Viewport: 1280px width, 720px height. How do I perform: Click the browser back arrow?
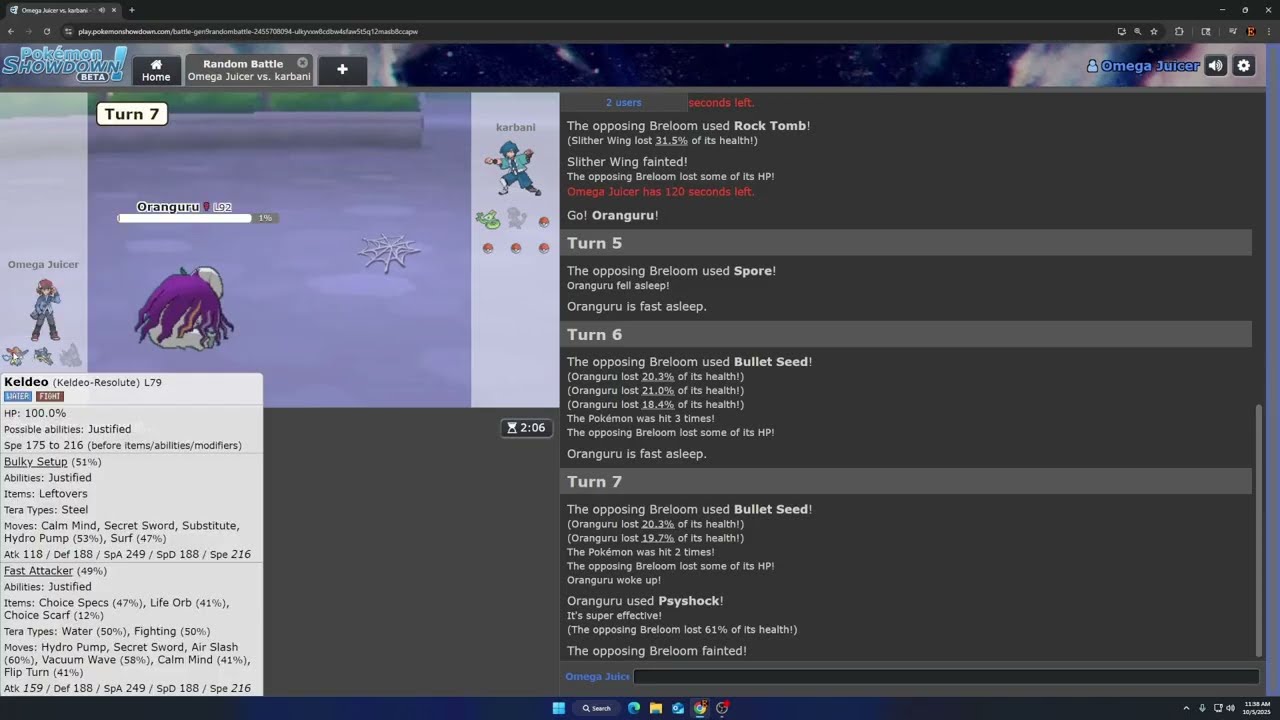(x=11, y=31)
